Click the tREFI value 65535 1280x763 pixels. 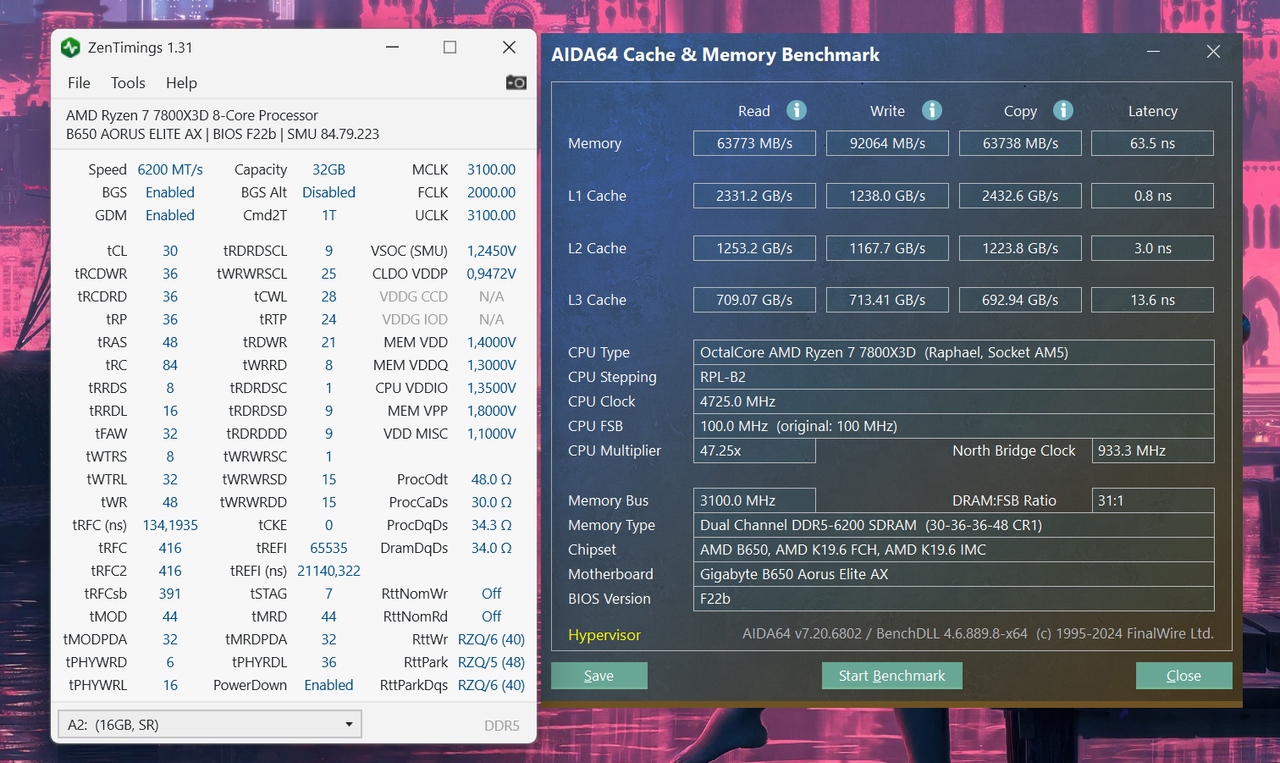(x=328, y=548)
